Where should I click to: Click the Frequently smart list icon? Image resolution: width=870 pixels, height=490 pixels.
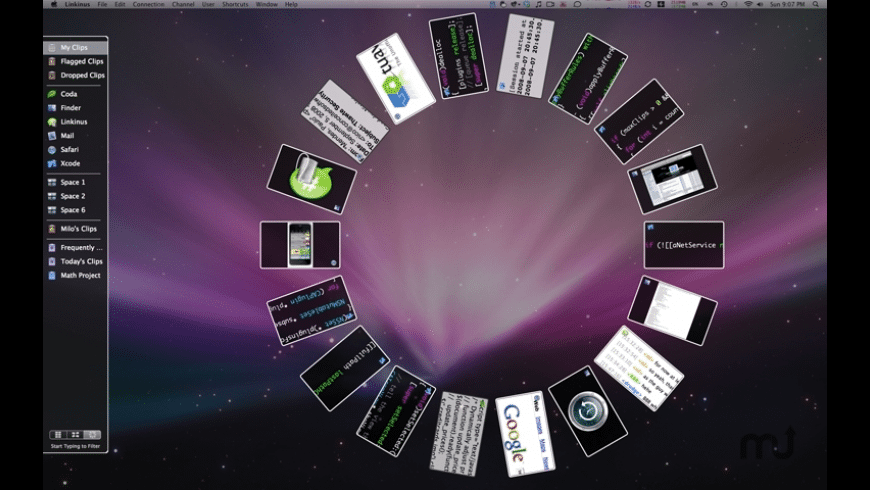point(52,247)
